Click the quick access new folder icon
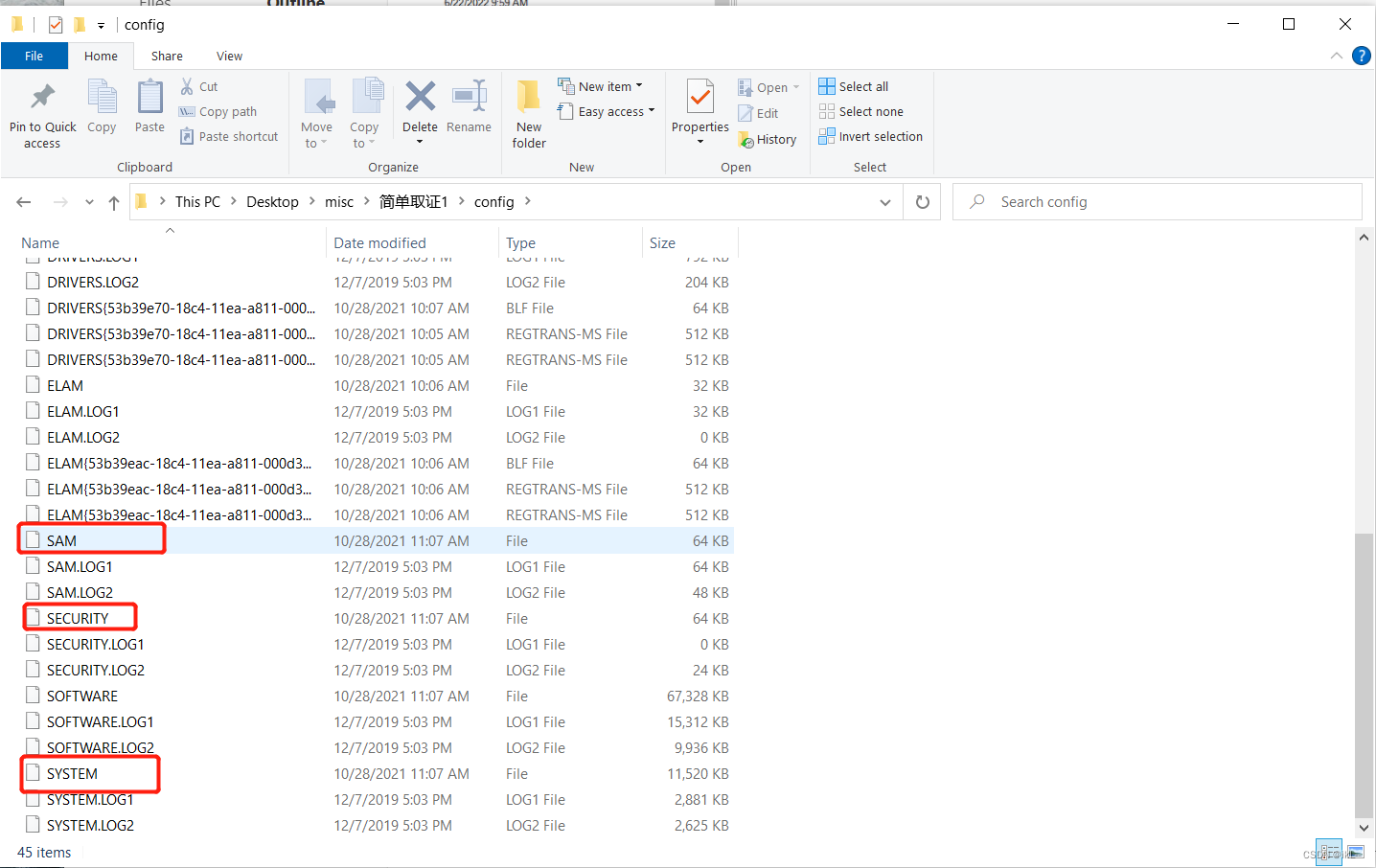The width and height of the screenshot is (1376, 868). click(x=80, y=25)
